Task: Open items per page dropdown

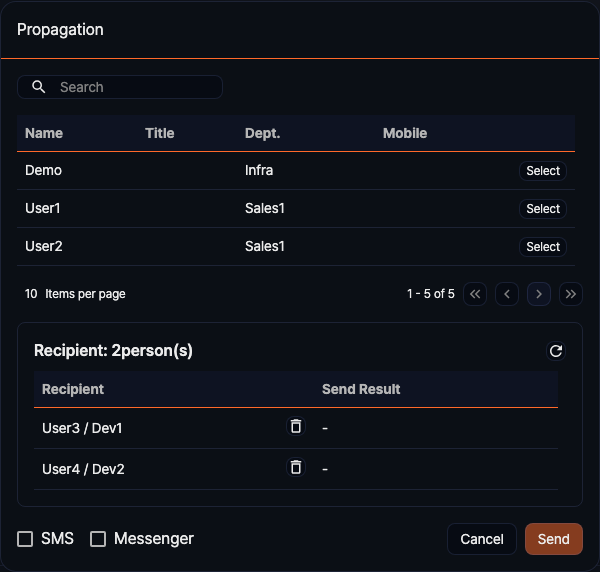Action: (31, 294)
